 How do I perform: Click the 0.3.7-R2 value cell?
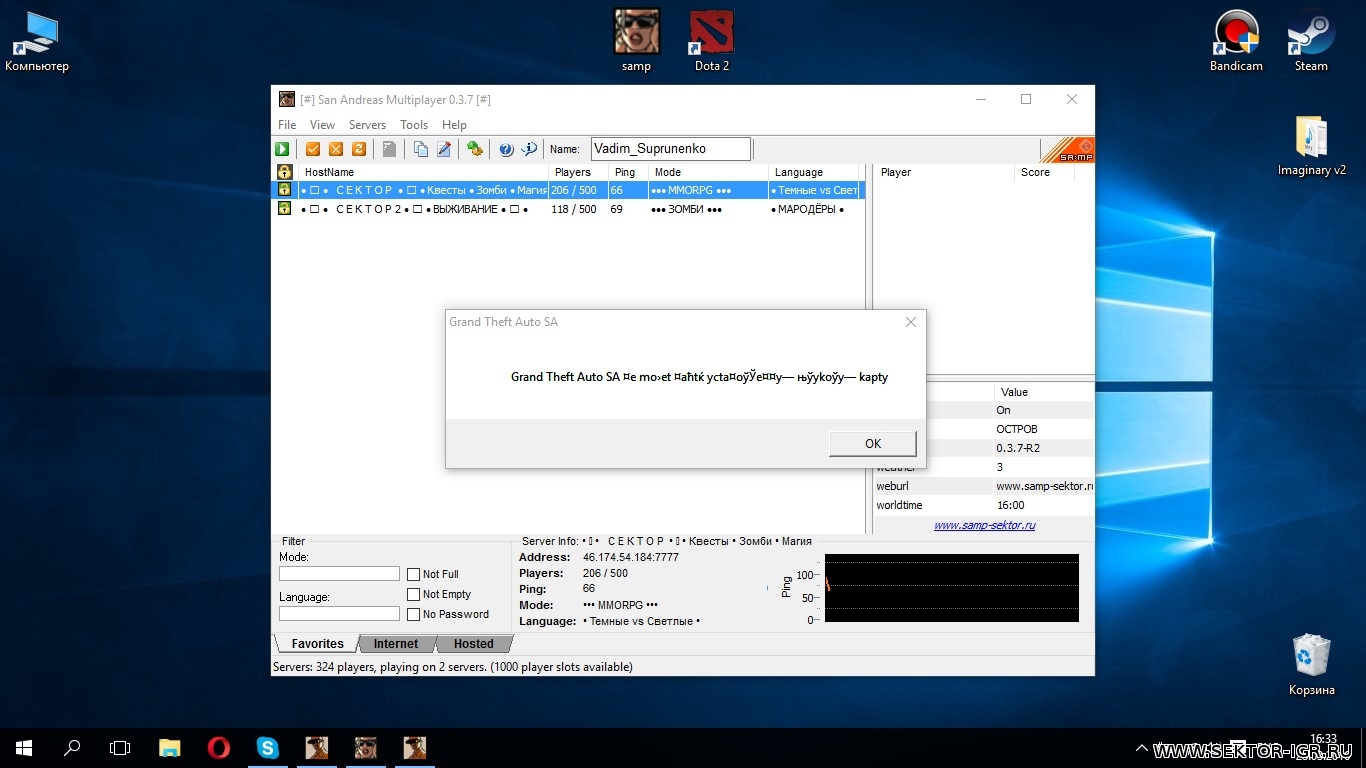click(x=1018, y=448)
